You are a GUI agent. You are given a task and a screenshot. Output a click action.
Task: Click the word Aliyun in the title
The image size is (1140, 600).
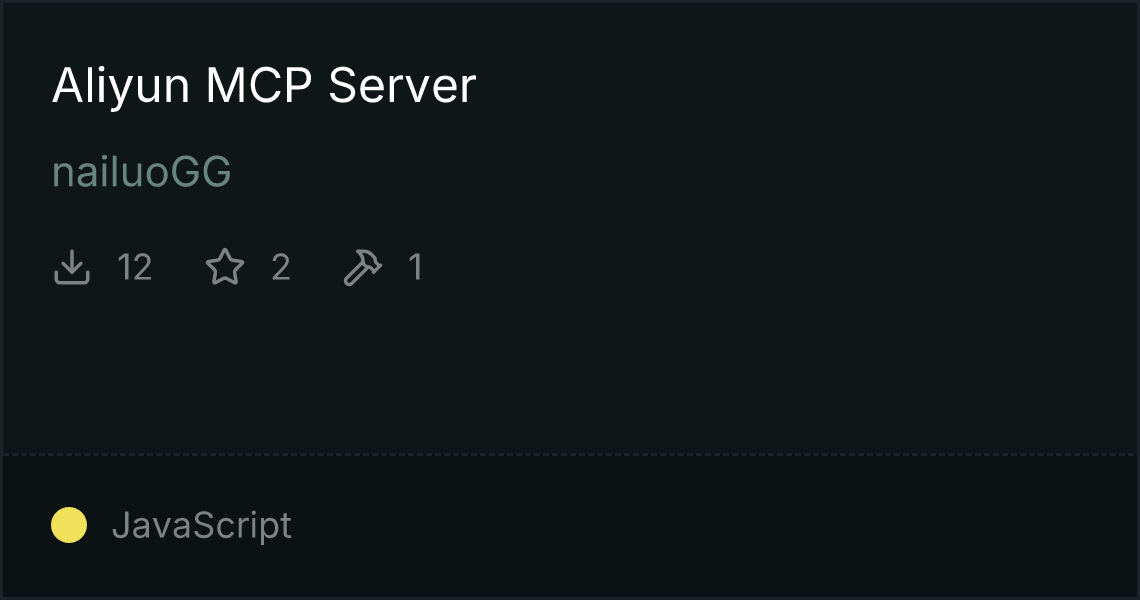coord(121,86)
